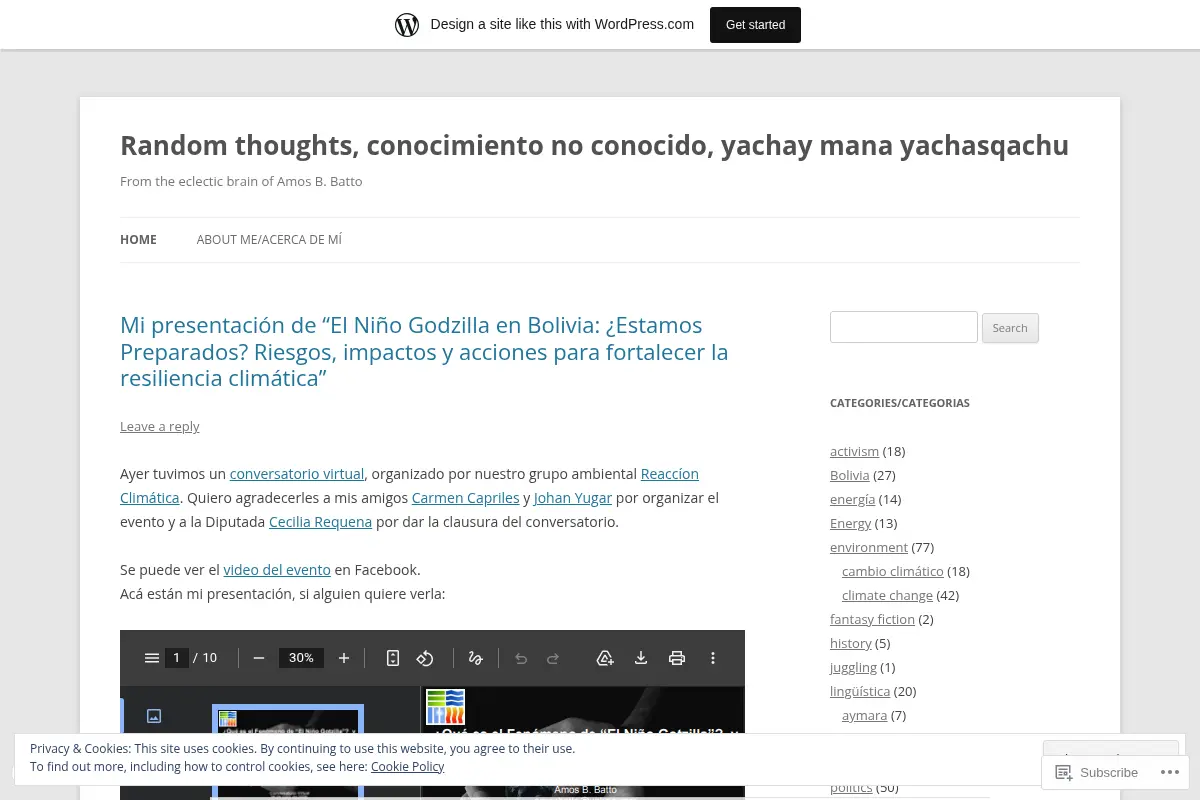Go to the HOME menu item

click(138, 240)
